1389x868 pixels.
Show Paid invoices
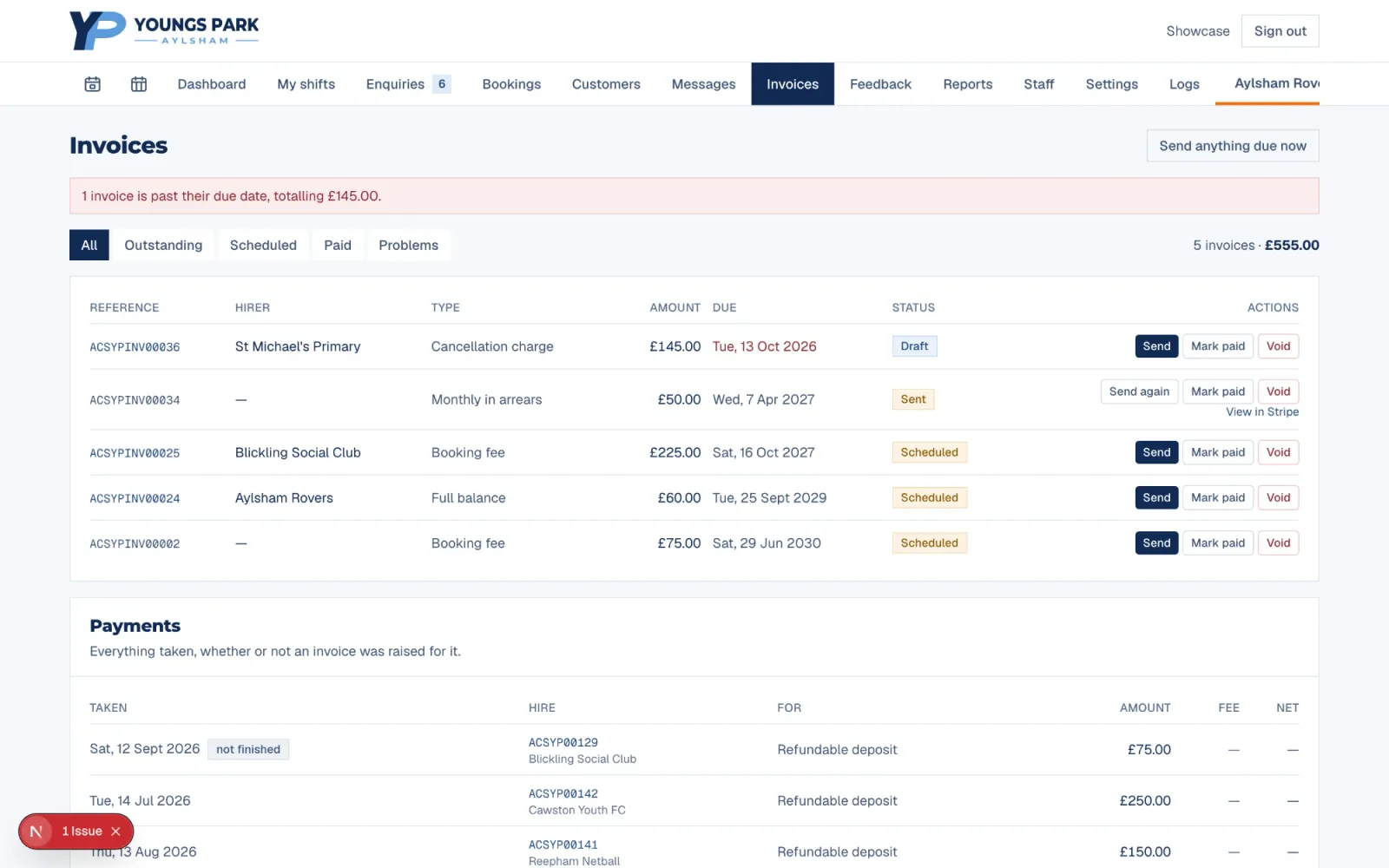pyautogui.click(x=338, y=245)
